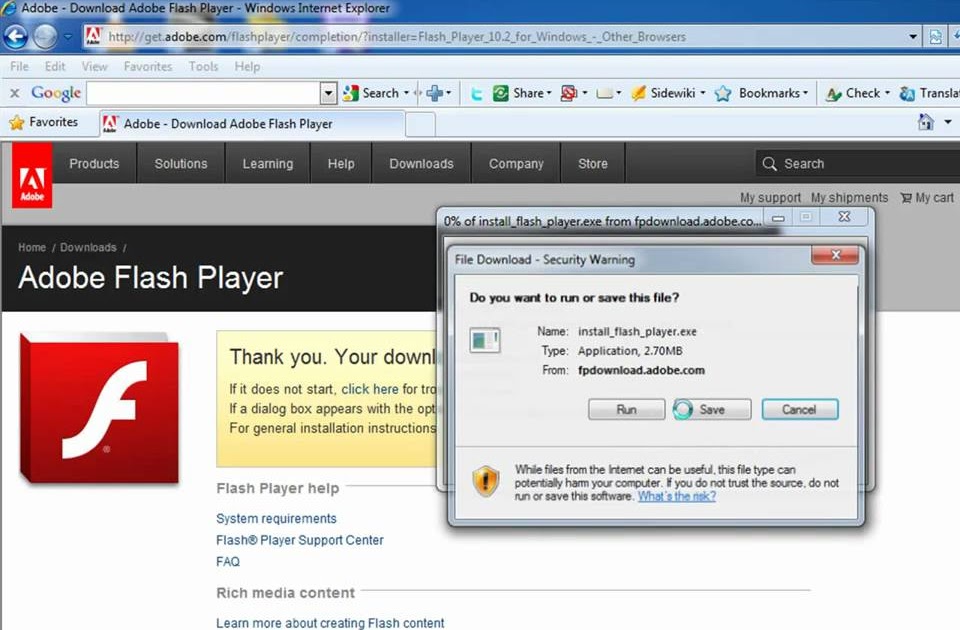Open the Store navigation item
Image resolution: width=960 pixels, height=630 pixels.
click(x=593, y=163)
